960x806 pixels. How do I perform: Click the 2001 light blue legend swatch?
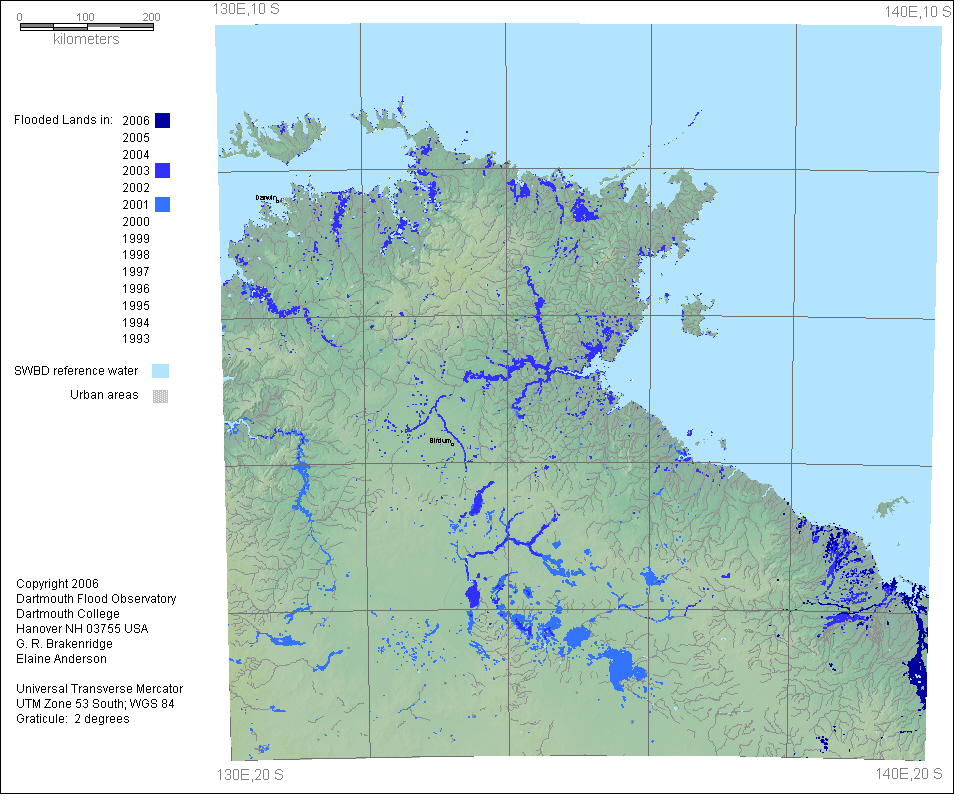[x=162, y=205]
